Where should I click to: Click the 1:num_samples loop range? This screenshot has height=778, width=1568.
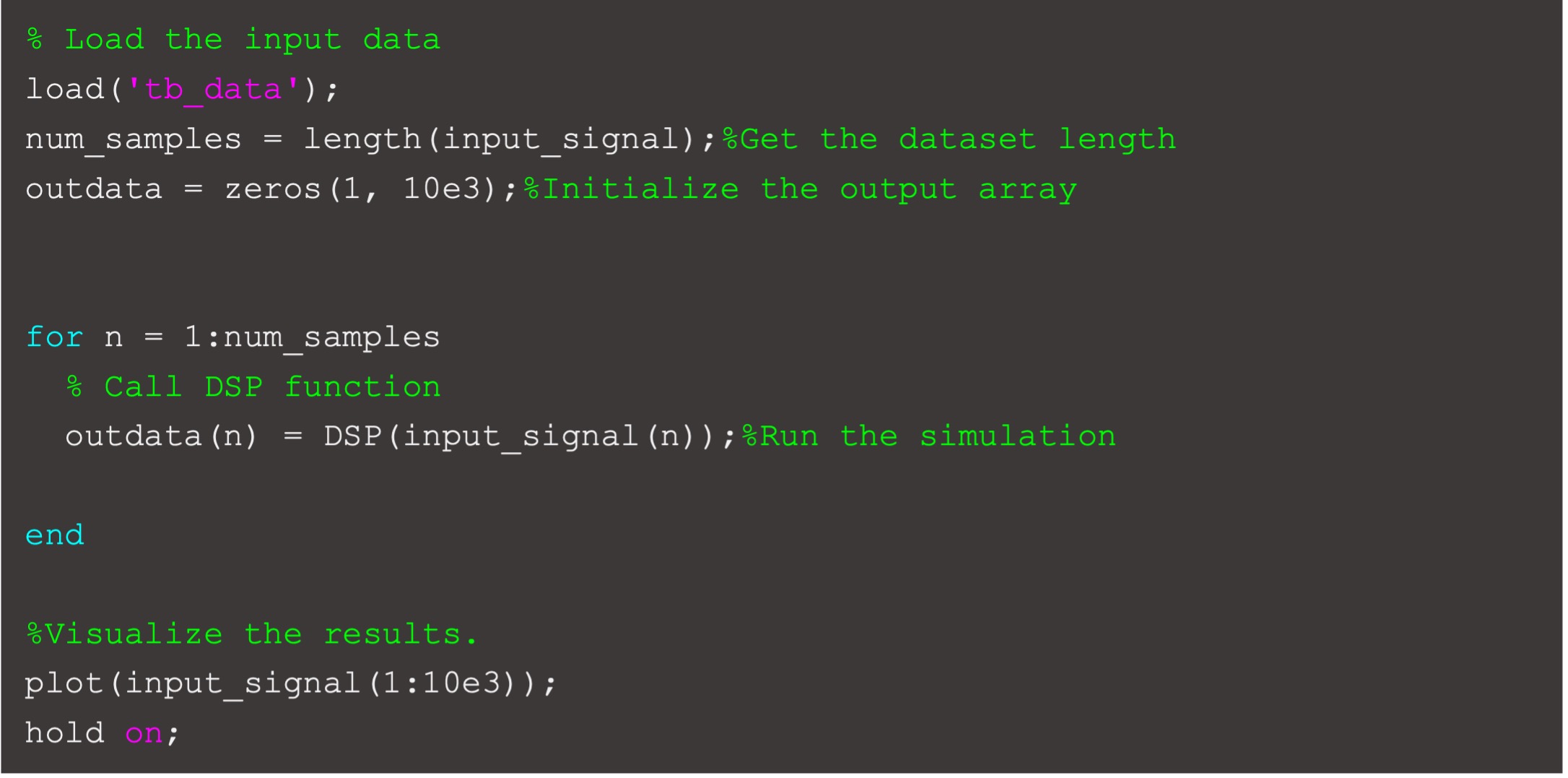click(x=312, y=337)
